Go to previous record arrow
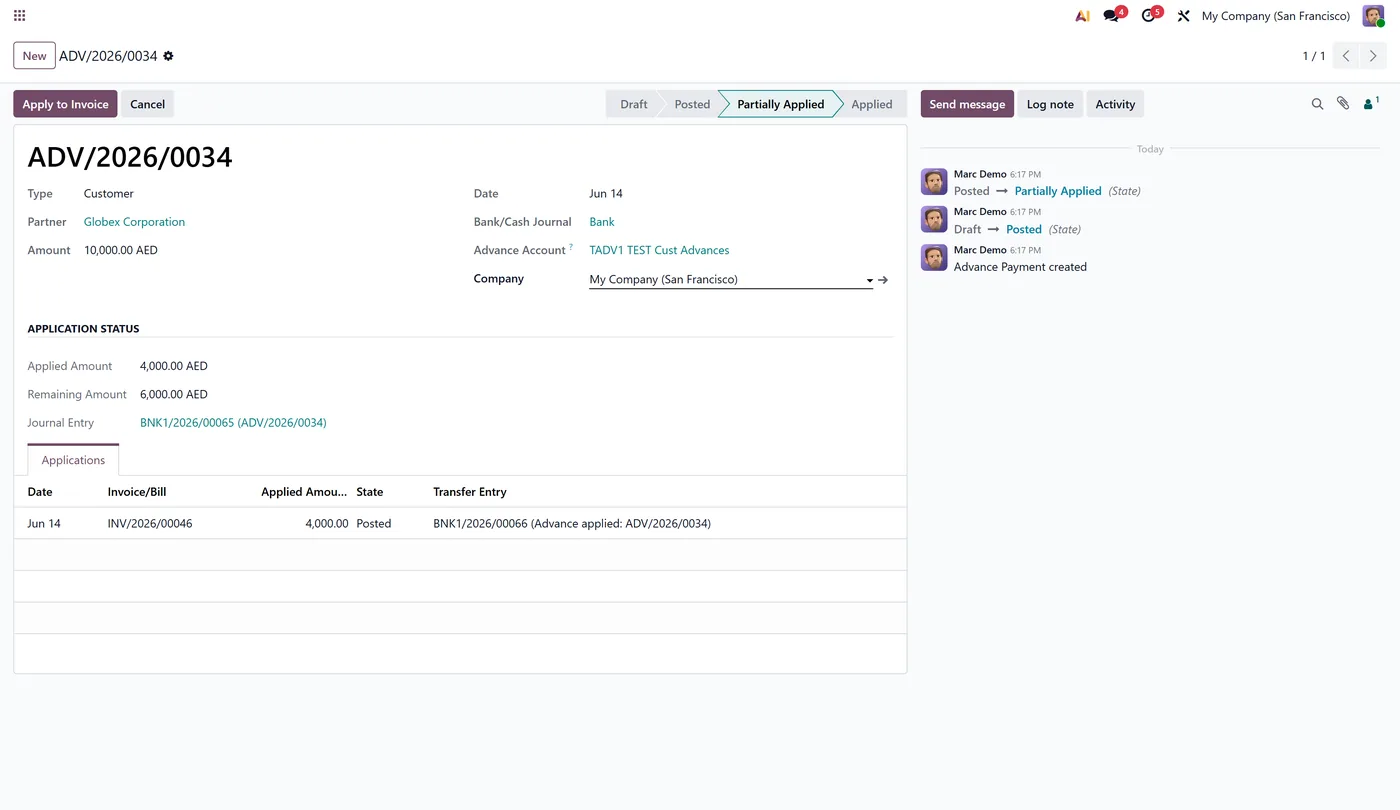1400x810 pixels. [x=1346, y=56]
